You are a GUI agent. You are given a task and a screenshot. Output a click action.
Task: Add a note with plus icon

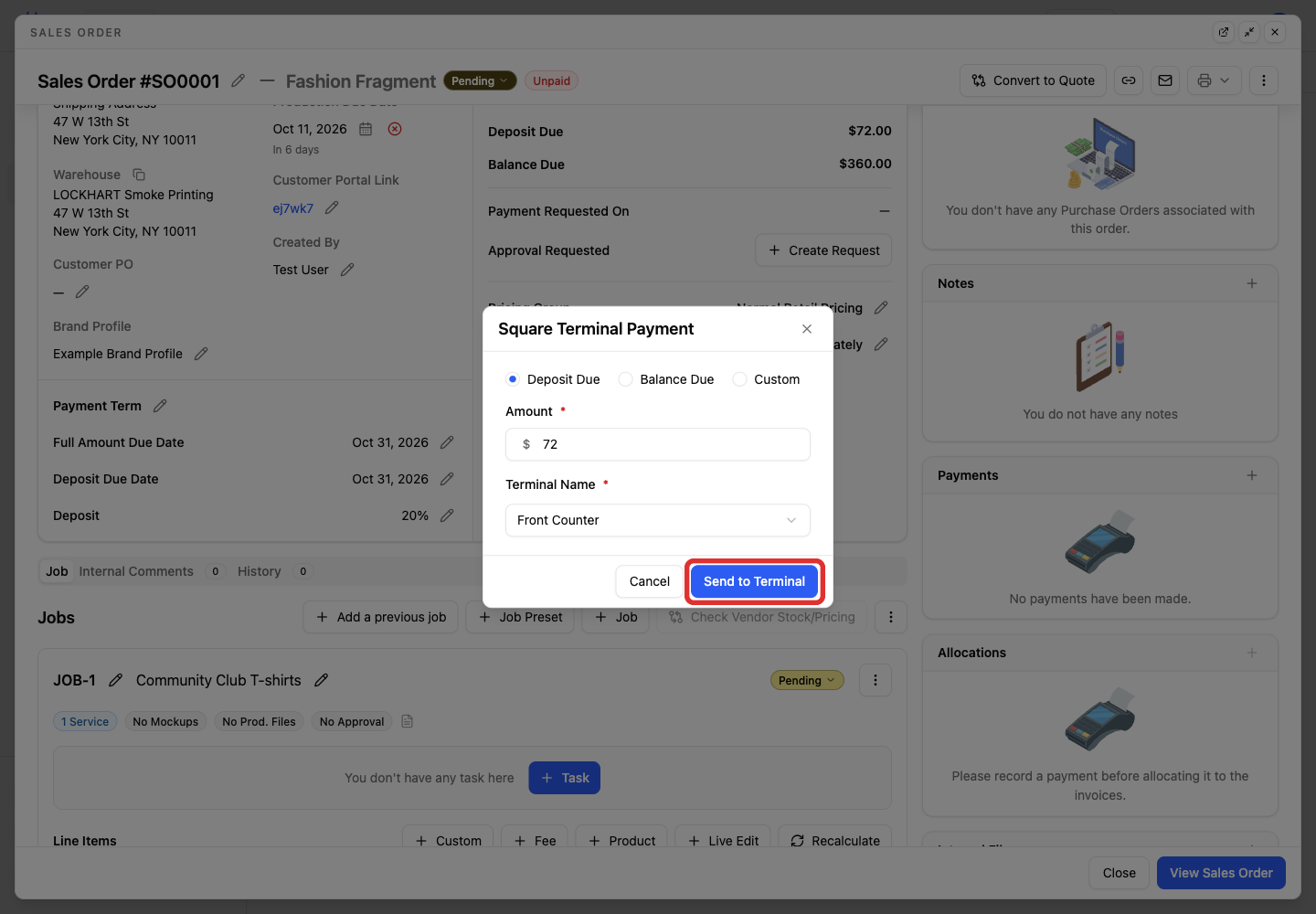(1252, 283)
